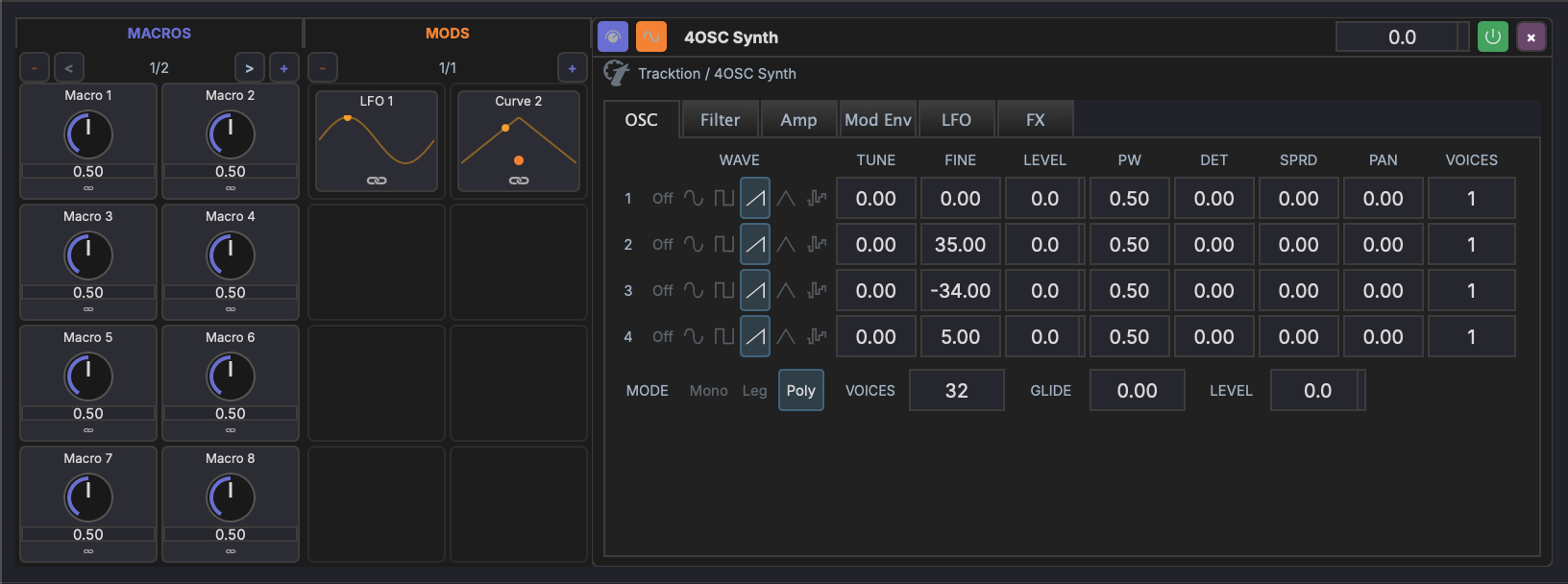Select triangle wave for oscillator 4
Screen dimensions: 1568x584
[x=786, y=337]
